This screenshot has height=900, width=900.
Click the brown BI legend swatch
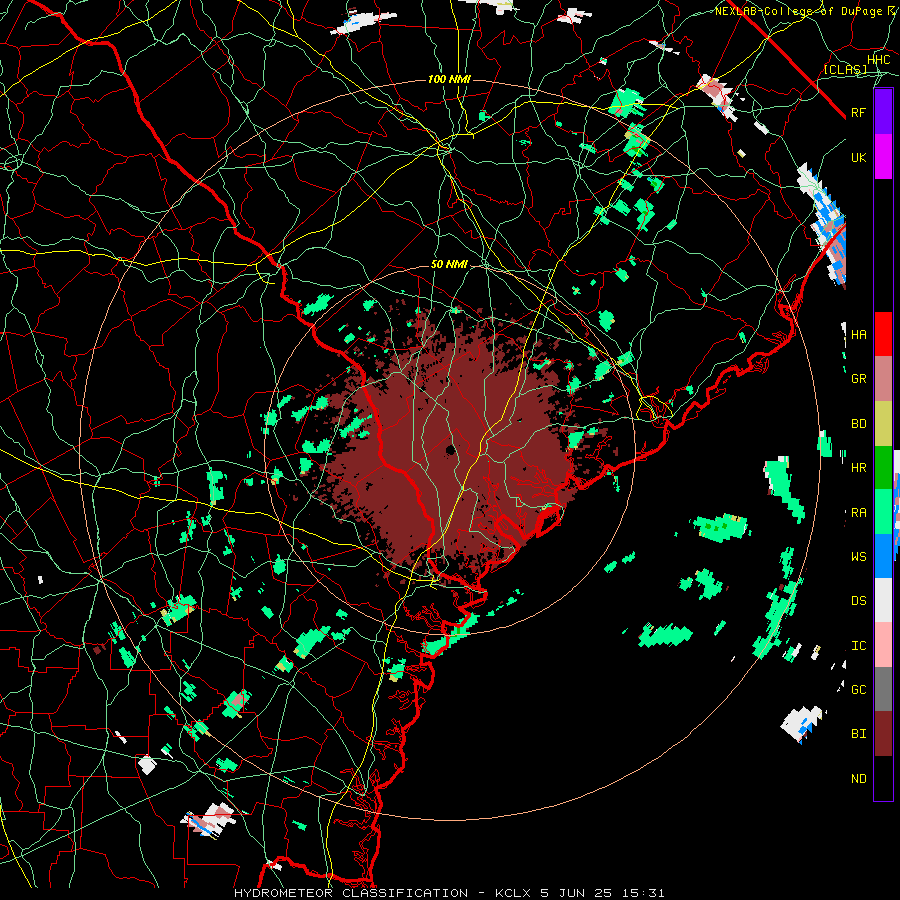click(883, 734)
